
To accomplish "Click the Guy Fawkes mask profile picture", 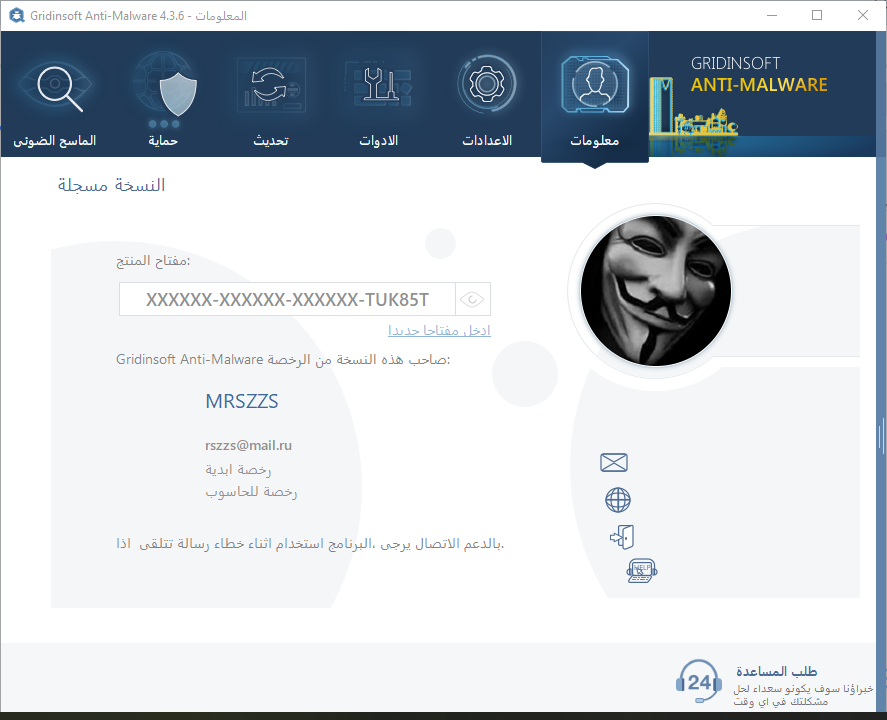I will (x=656, y=291).
